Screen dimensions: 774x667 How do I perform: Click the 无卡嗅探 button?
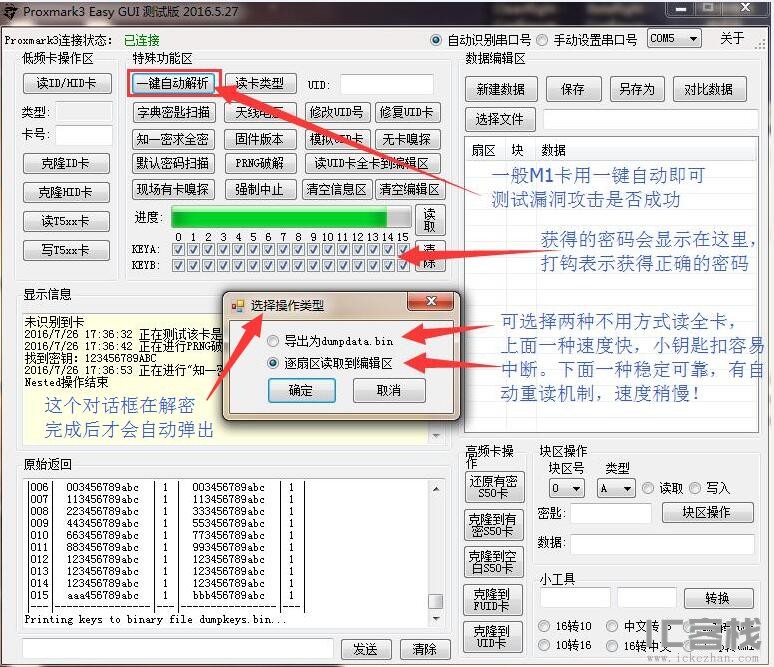[407, 139]
